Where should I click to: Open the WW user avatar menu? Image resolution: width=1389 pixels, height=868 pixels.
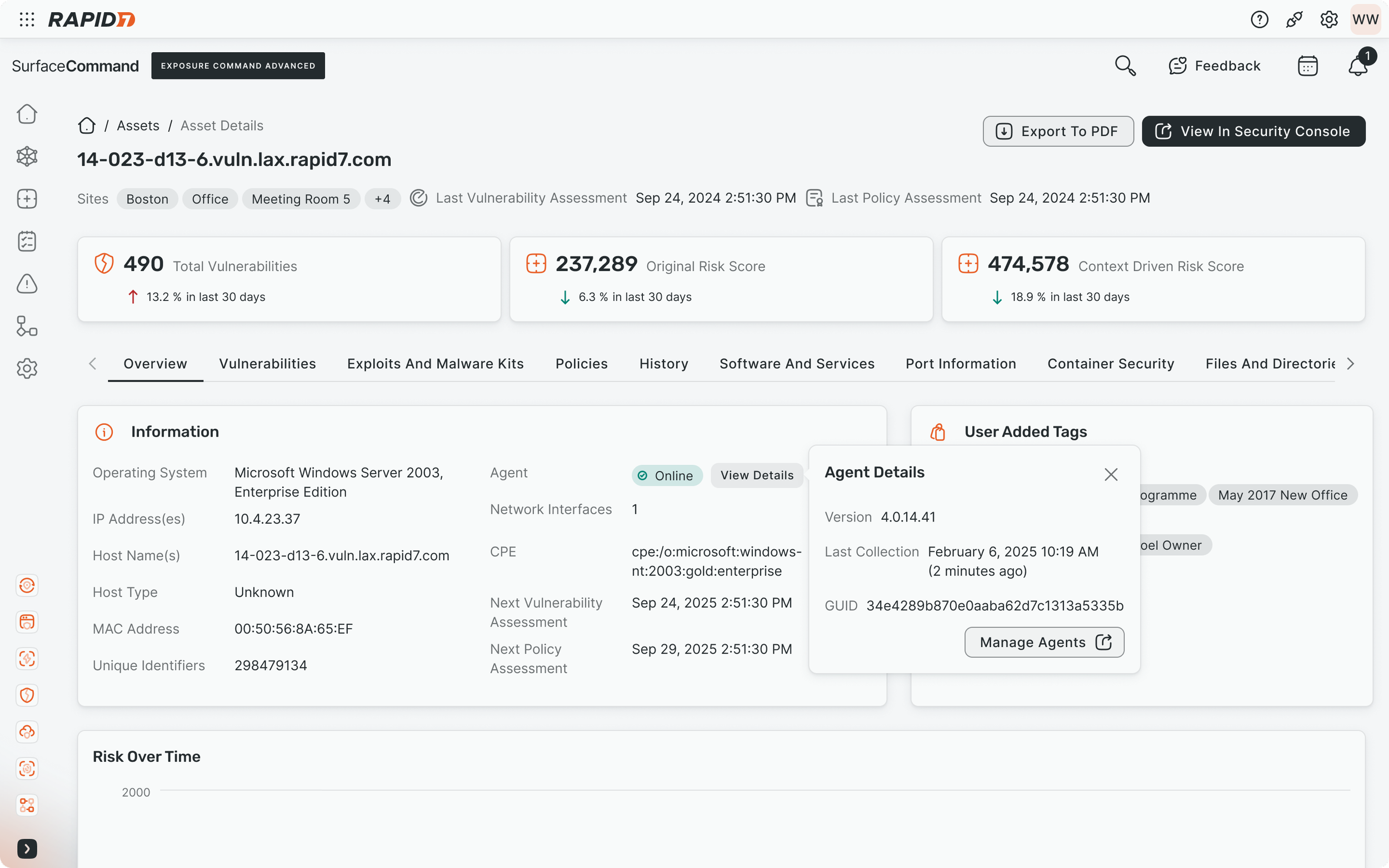[1365, 19]
